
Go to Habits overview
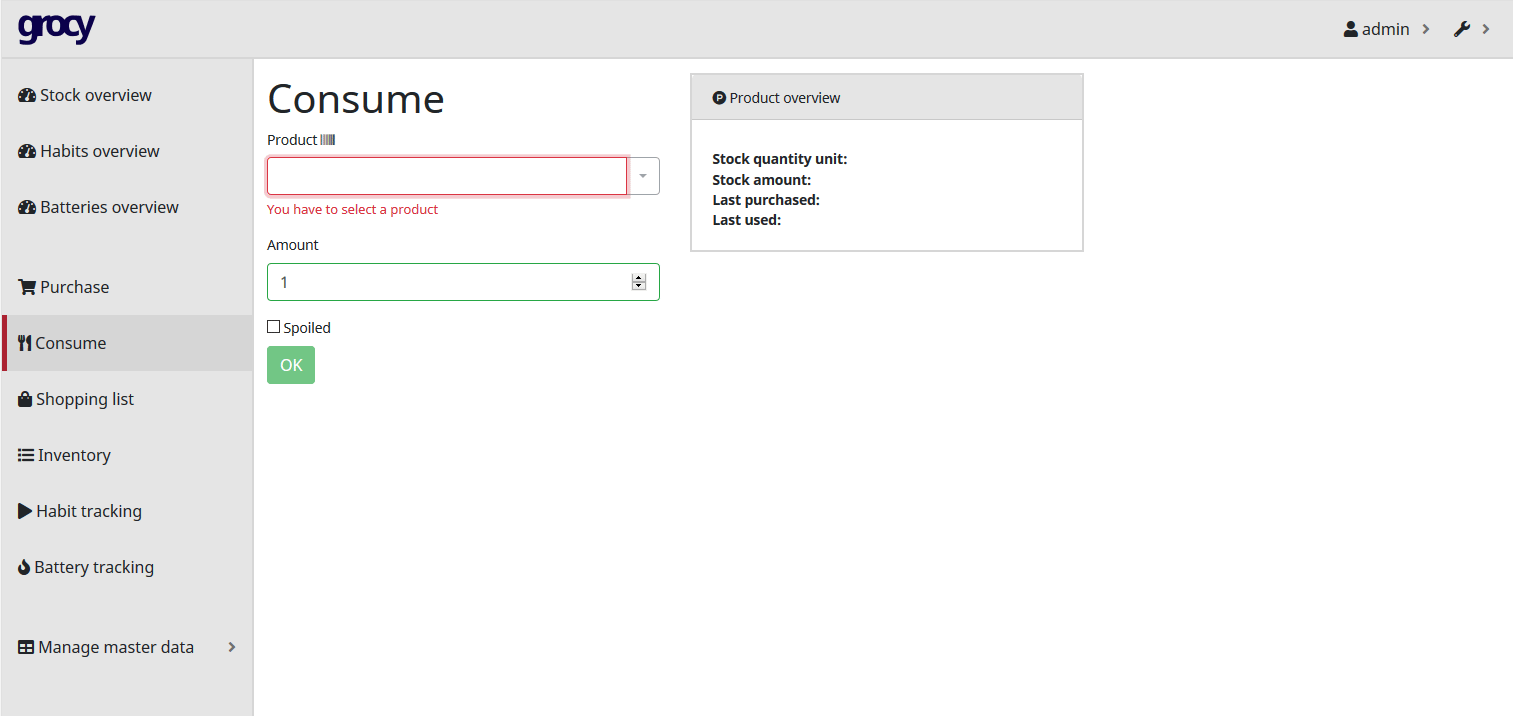99,151
